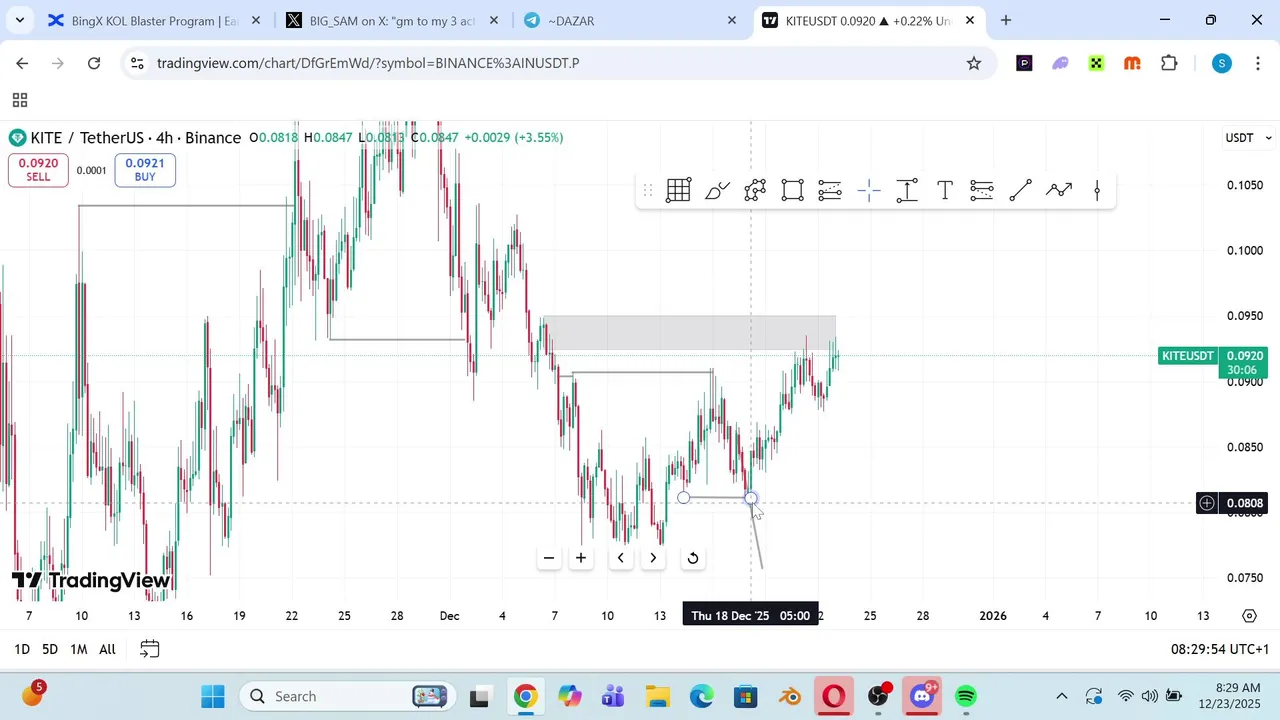Viewport: 1280px width, 720px height.
Task: Choose the Trend Line tool
Action: (1020, 190)
